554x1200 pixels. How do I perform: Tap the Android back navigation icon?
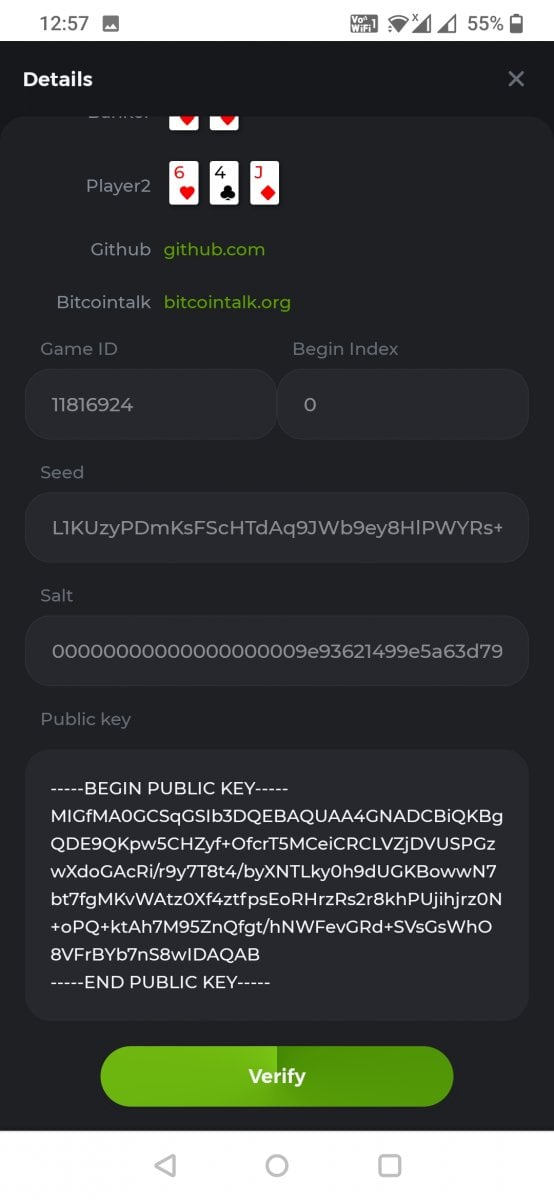coord(165,1165)
